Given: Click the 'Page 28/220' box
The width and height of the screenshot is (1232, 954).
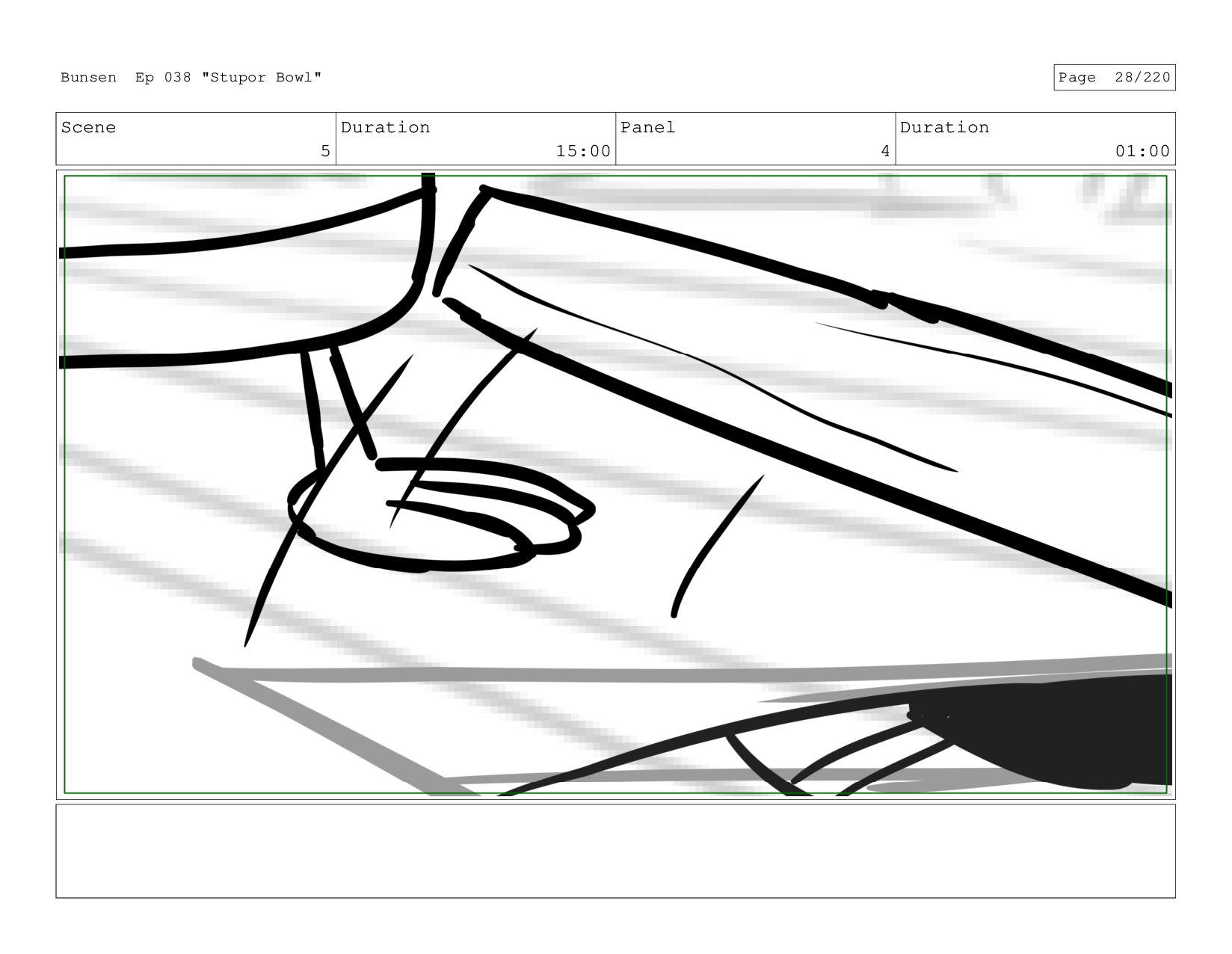Looking at the screenshot, I should tap(1114, 78).
